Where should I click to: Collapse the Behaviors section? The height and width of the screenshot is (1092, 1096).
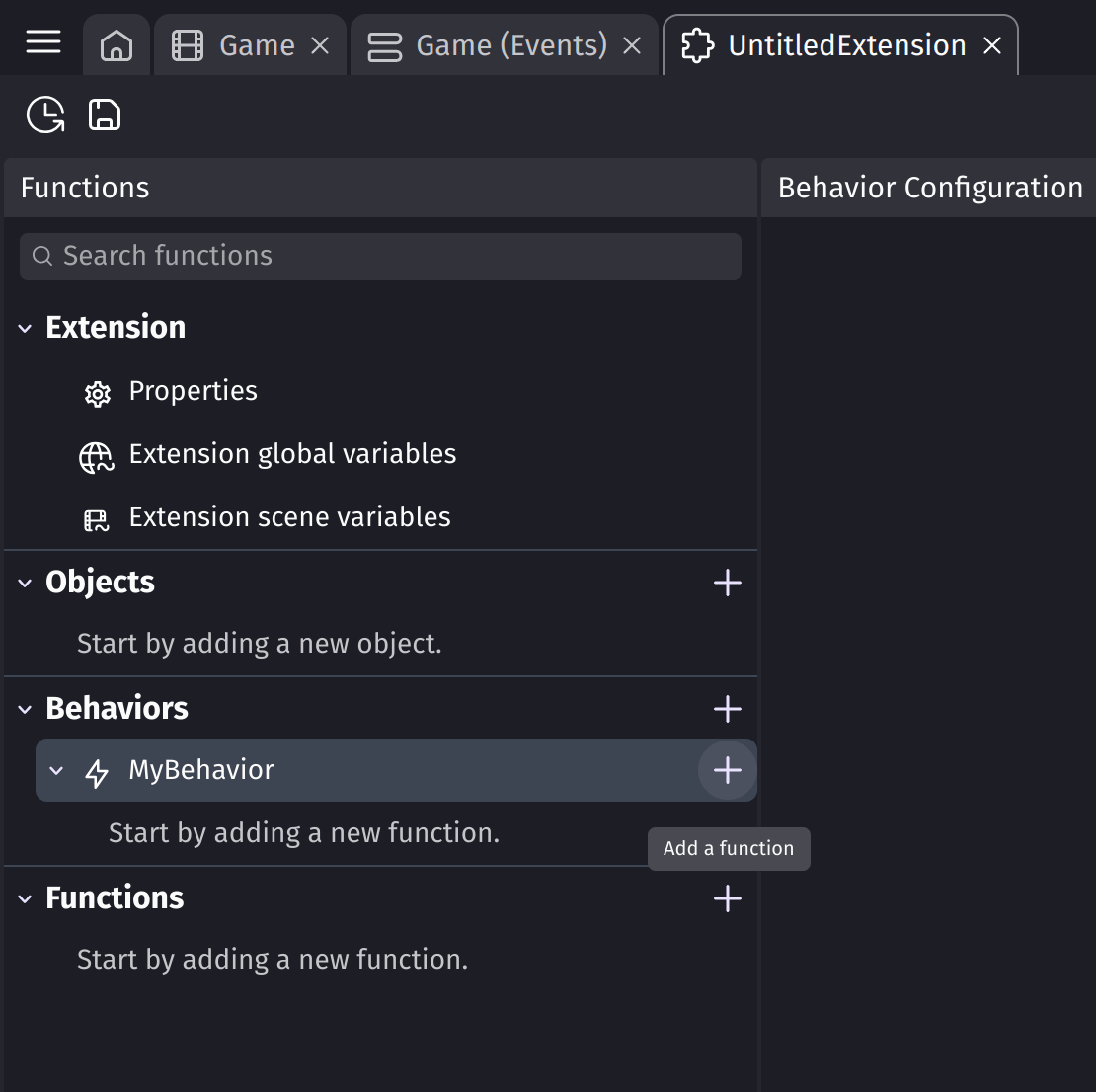pyautogui.click(x=25, y=709)
